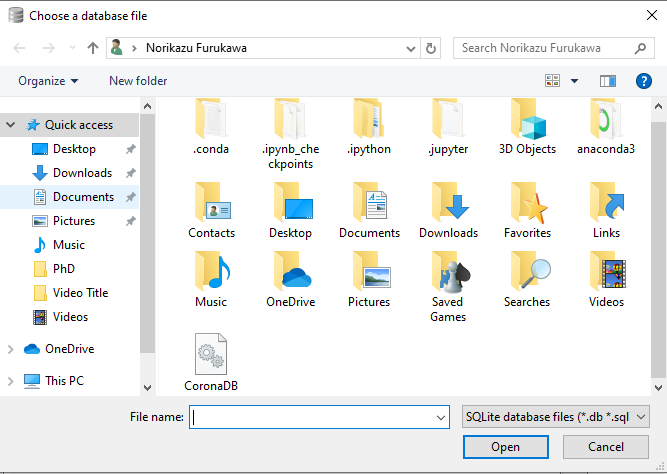
Task: Click file list scrollbar down arrow
Action: tap(658, 388)
